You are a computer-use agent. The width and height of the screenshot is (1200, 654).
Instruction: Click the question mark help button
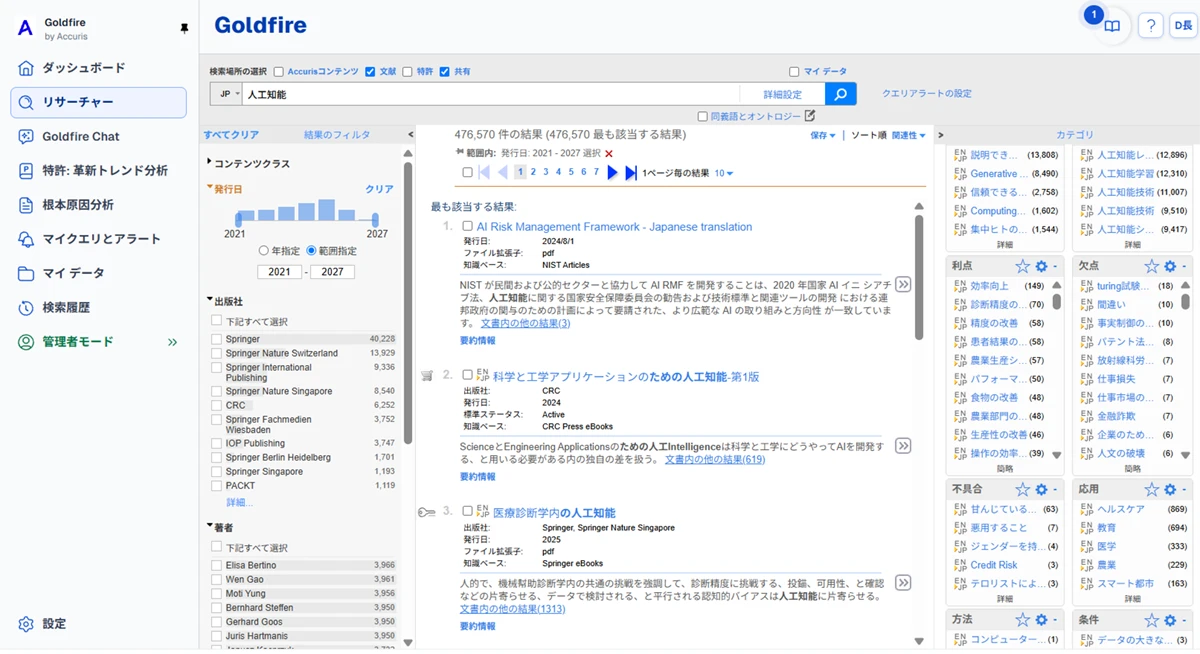(1150, 27)
